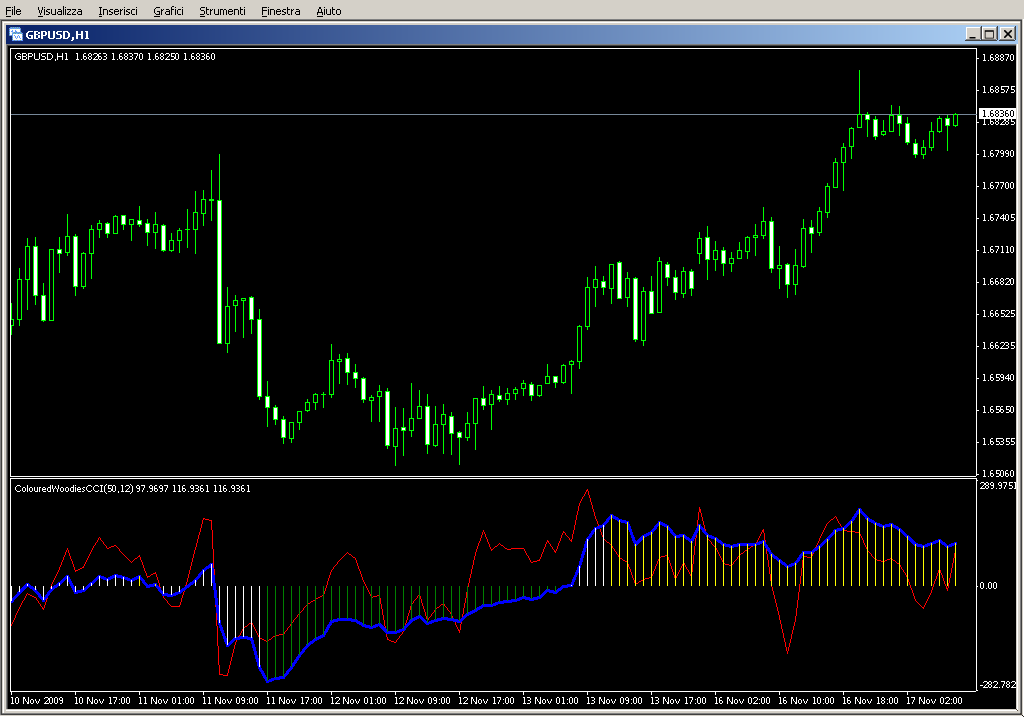Click price scale value 1.67405

tap(999, 217)
